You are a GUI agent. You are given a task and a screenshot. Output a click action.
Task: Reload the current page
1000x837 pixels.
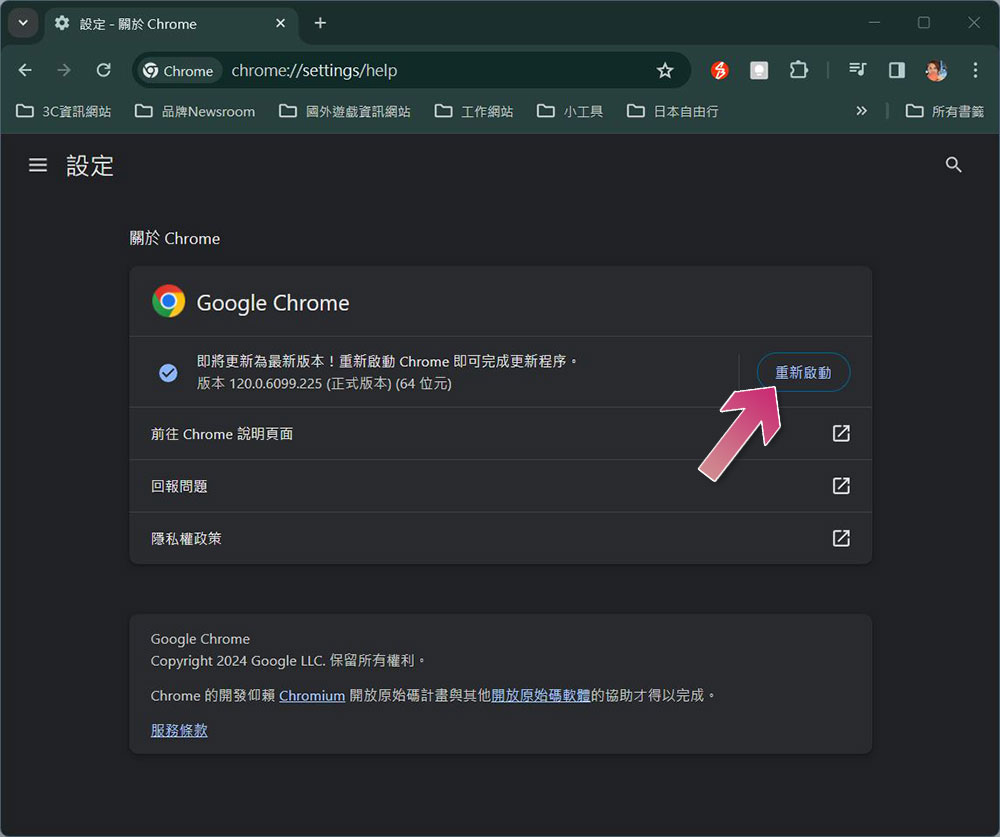(103, 70)
